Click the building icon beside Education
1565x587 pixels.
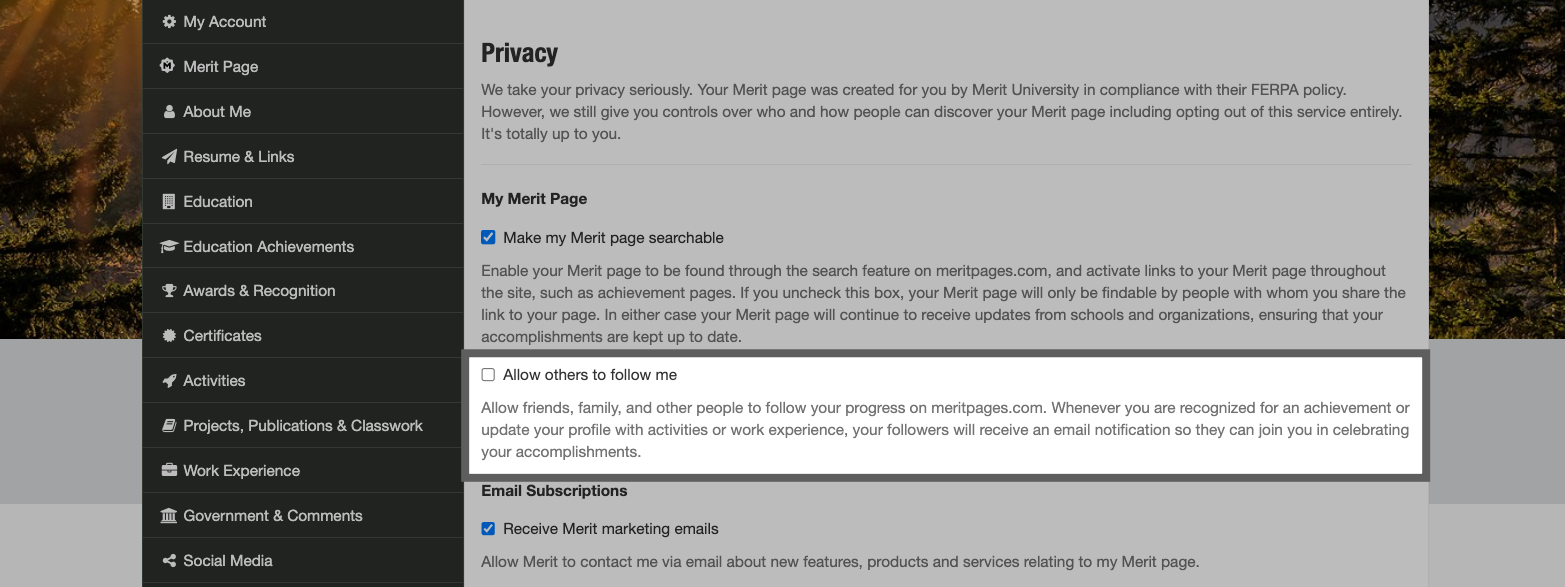point(168,202)
